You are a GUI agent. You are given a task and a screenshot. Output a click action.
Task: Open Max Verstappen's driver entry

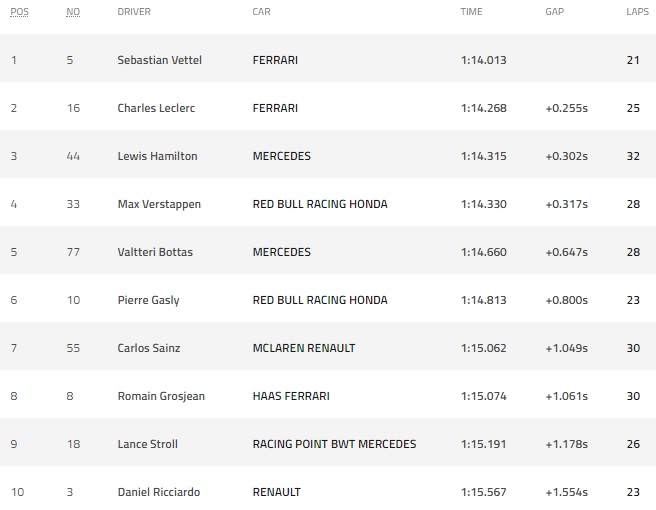[159, 204]
